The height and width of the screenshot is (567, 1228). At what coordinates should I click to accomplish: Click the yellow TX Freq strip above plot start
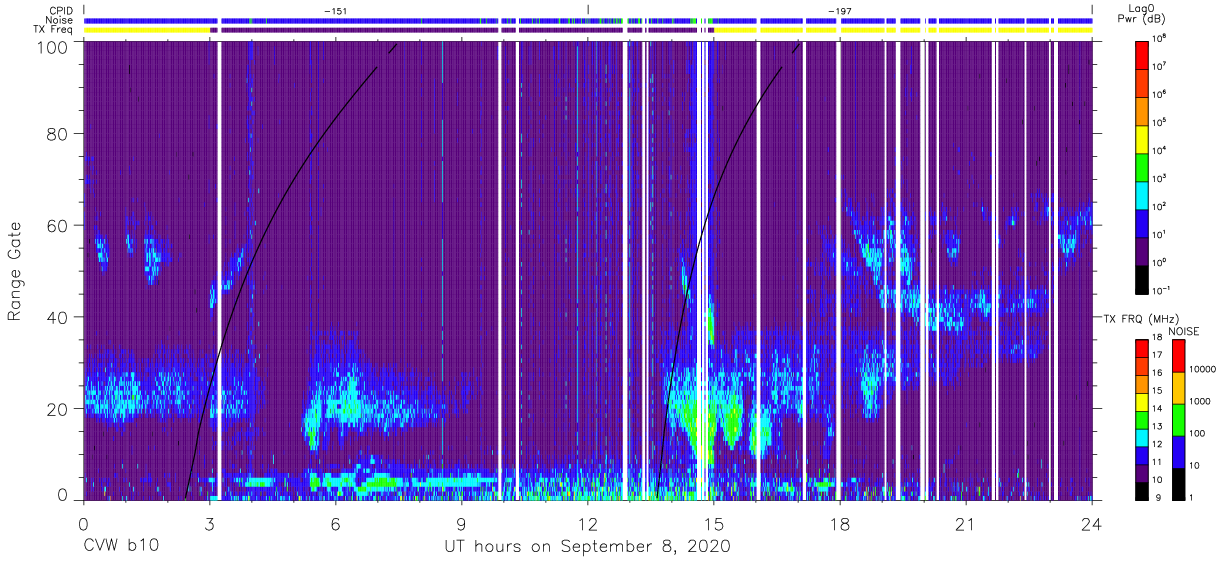coord(147,30)
